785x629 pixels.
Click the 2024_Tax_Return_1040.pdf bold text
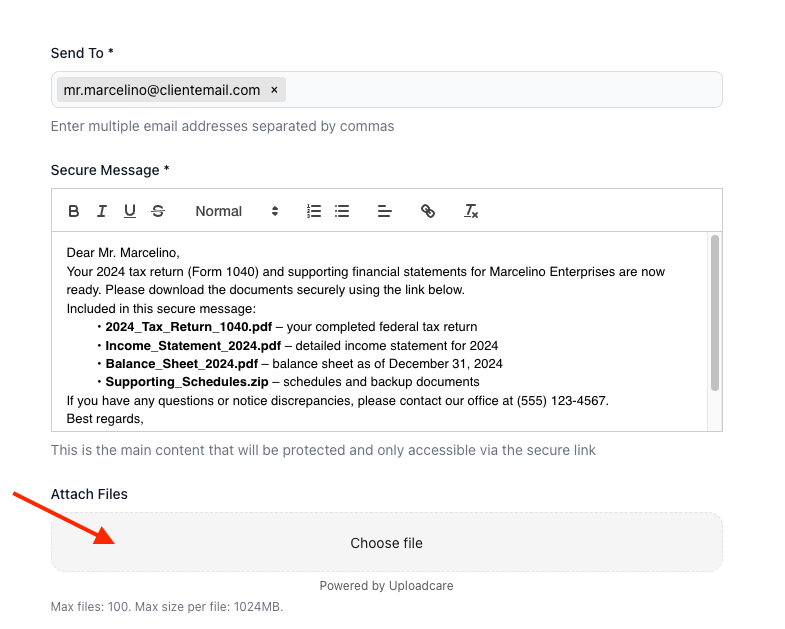188,327
